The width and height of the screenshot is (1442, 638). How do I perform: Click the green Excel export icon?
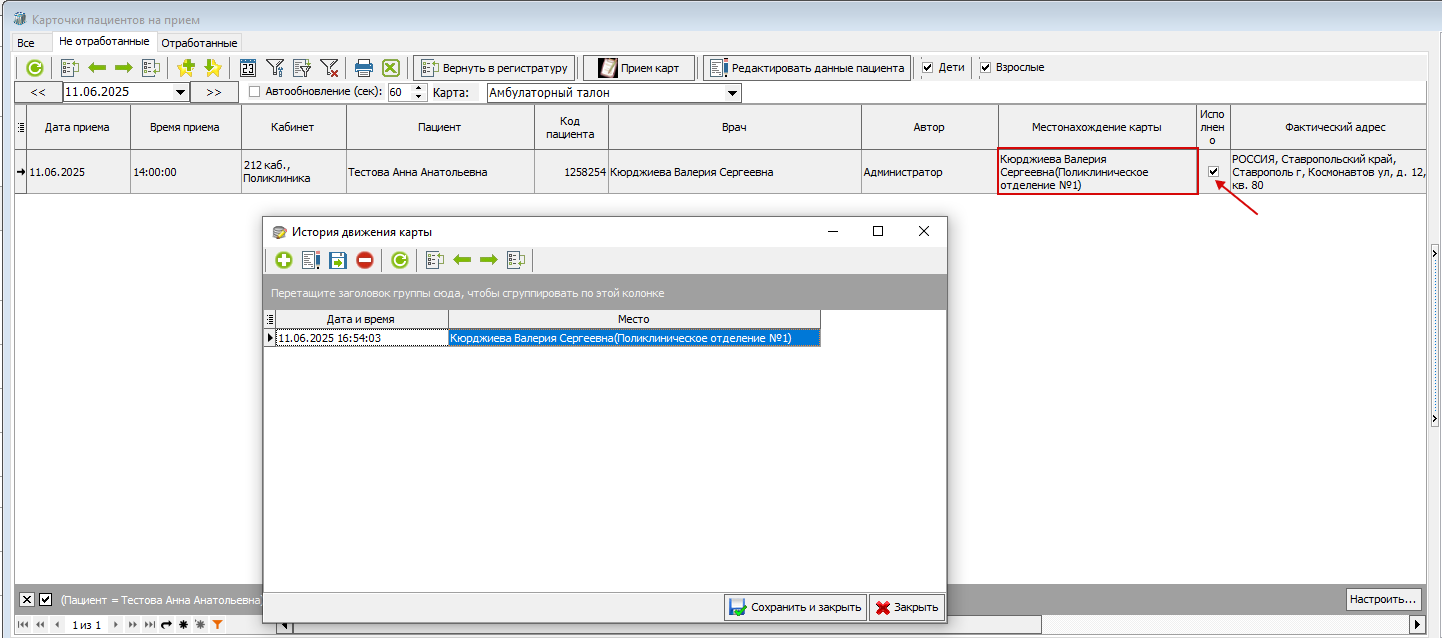click(391, 68)
